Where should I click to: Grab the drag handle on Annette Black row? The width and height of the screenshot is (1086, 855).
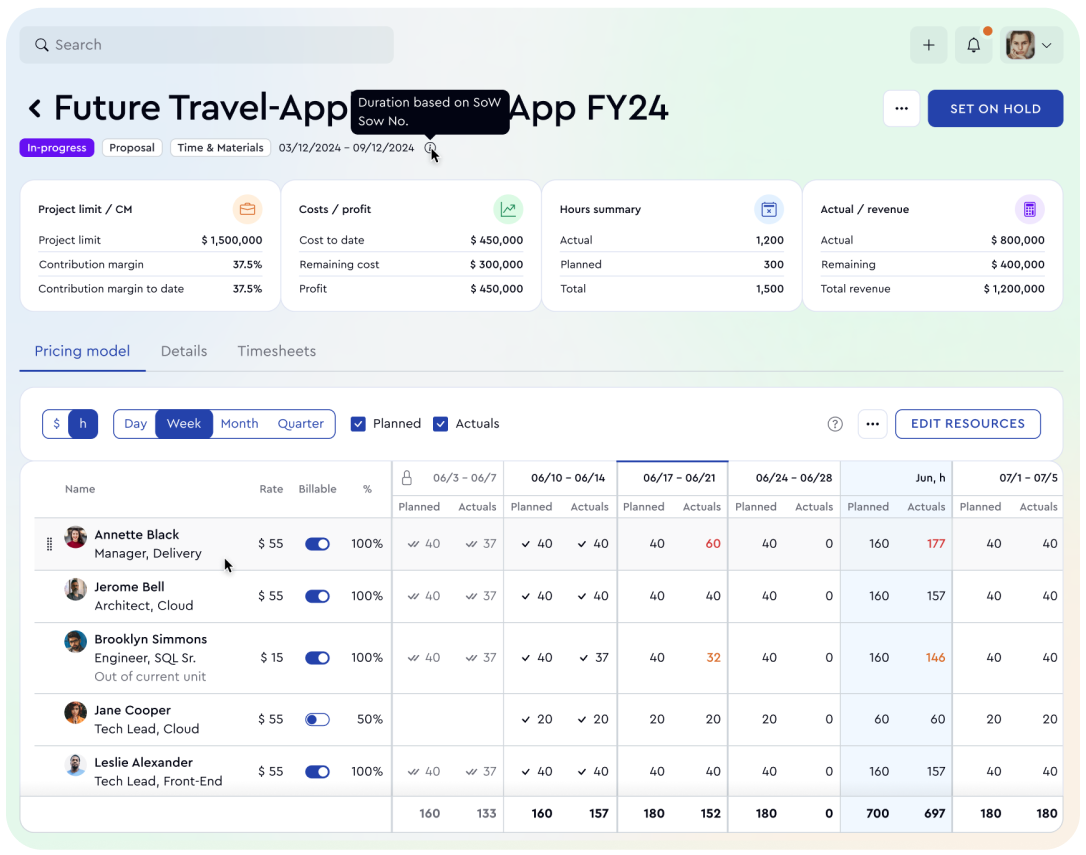point(49,544)
